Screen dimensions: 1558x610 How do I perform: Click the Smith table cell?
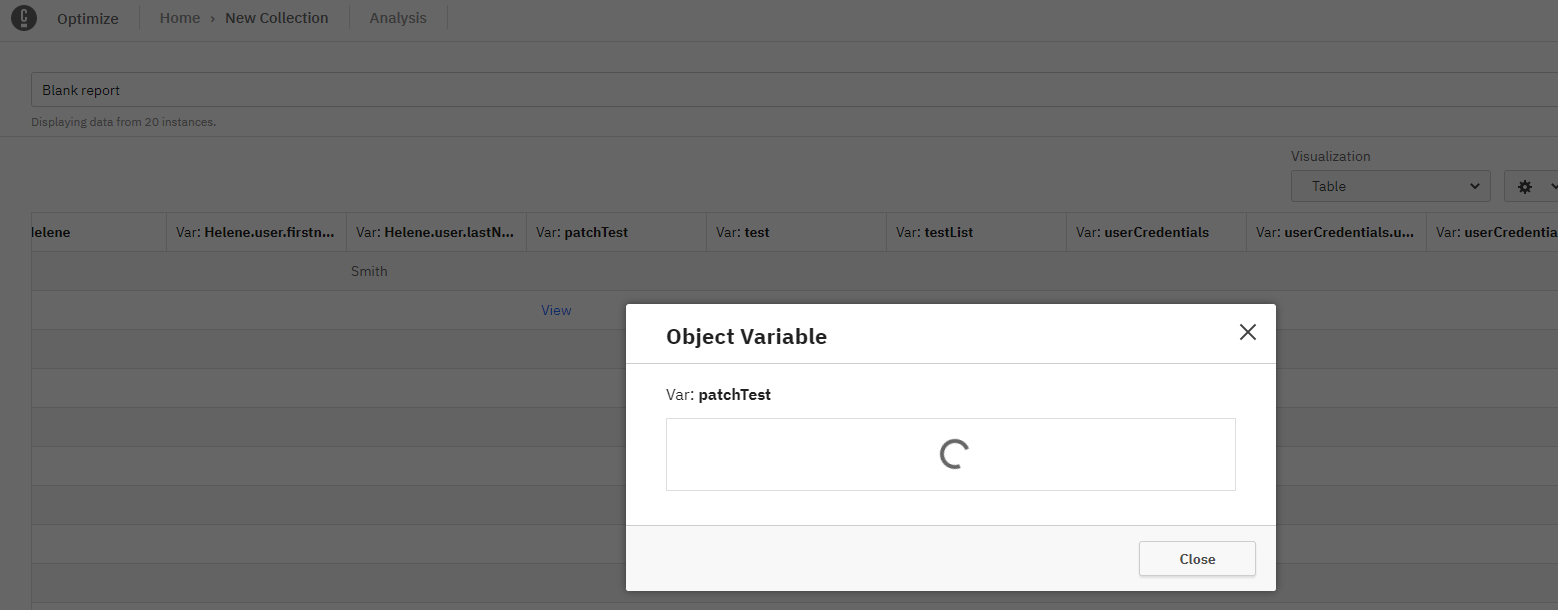(x=369, y=271)
